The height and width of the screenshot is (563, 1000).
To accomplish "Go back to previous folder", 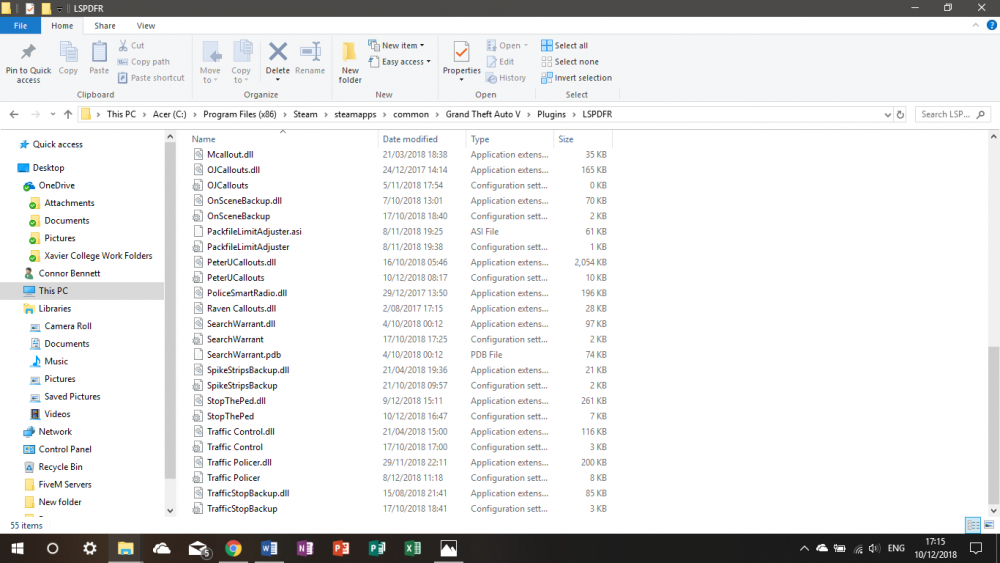I will pyautogui.click(x=14, y=114).
